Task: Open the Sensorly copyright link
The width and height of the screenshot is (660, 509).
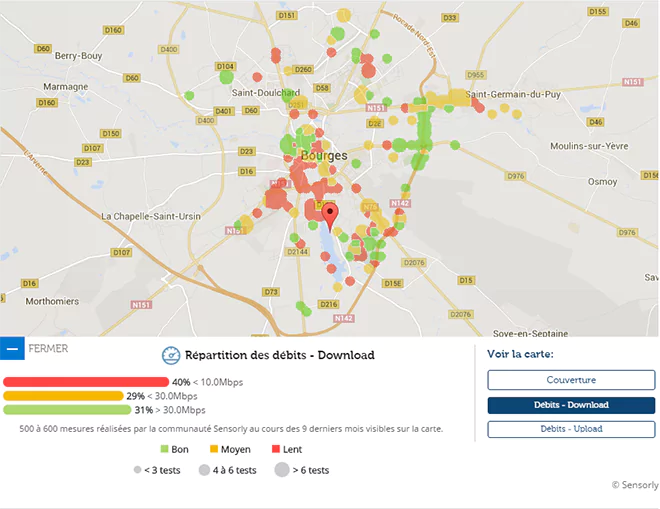Action: 634,485
